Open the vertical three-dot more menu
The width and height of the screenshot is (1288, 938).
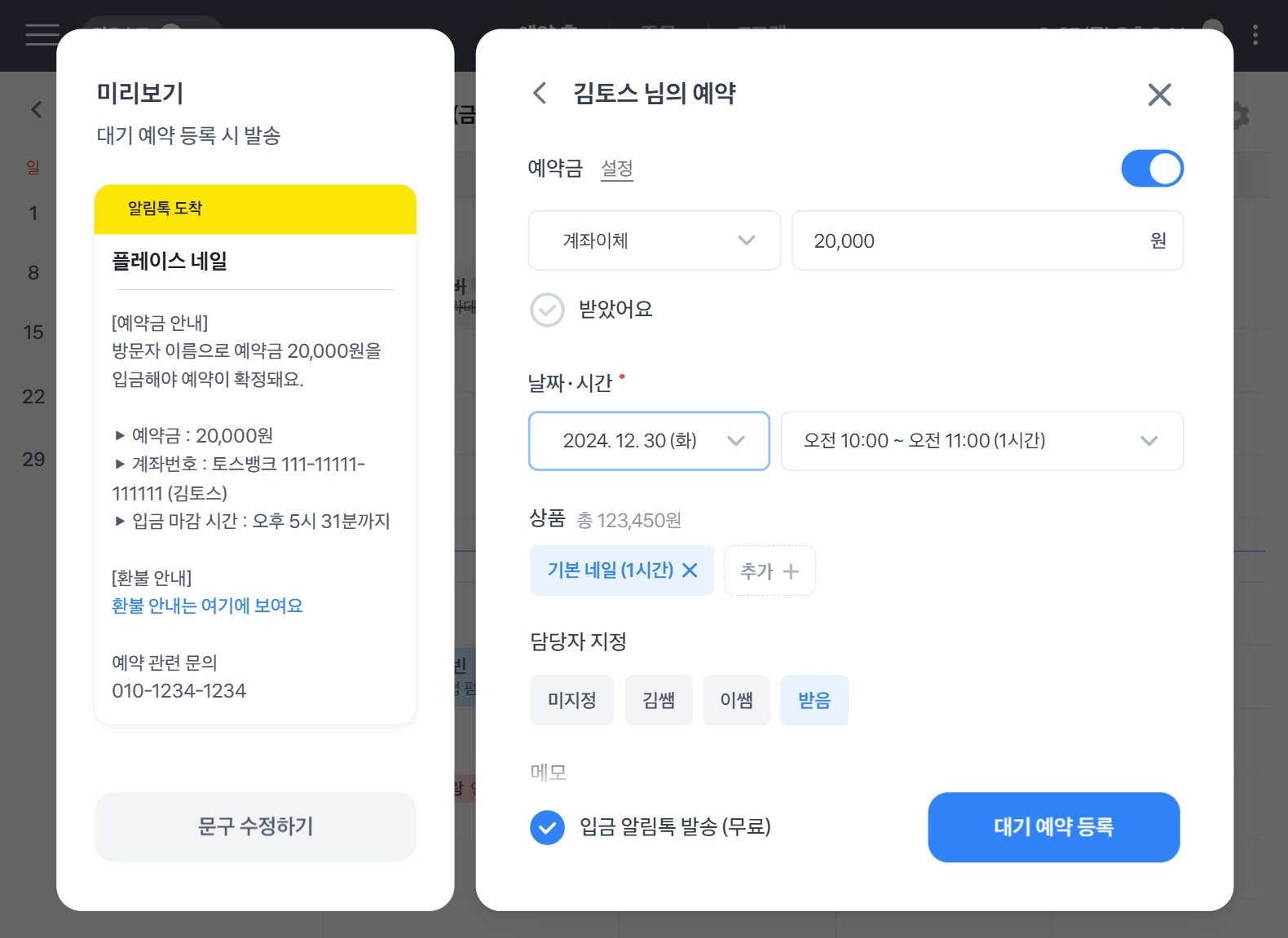1255,35
